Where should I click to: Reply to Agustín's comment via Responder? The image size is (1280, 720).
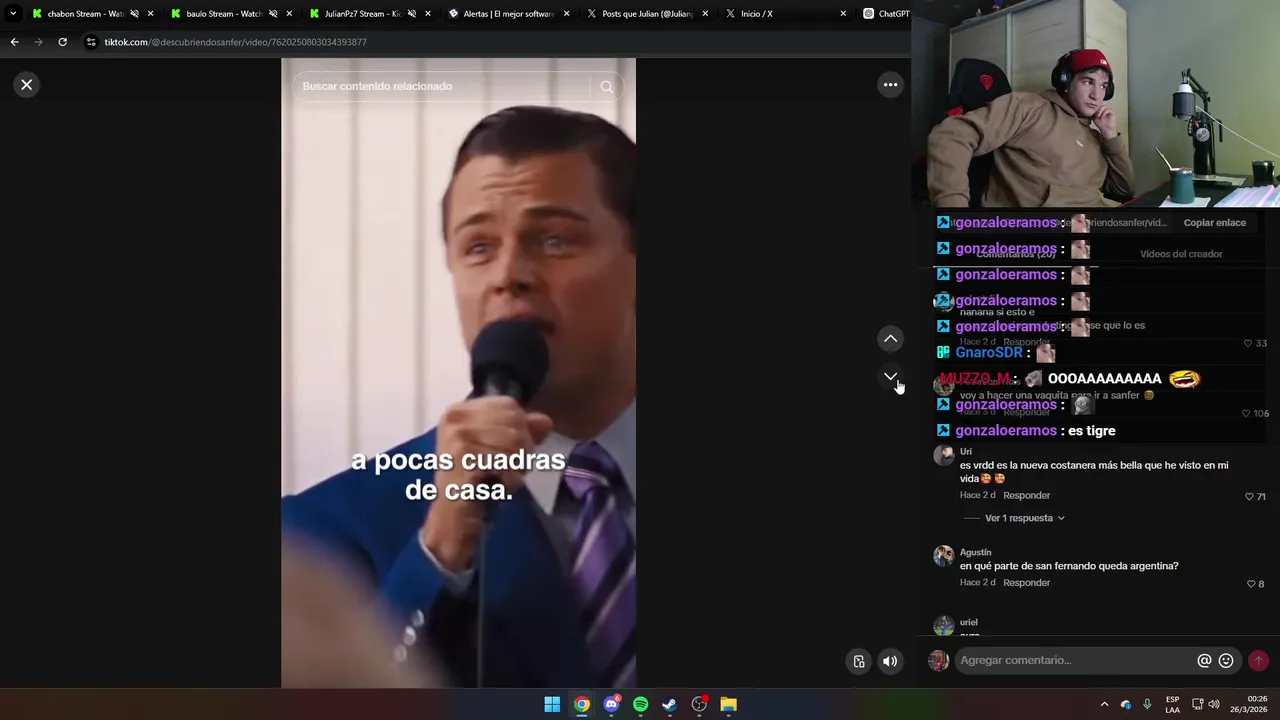1026,583
